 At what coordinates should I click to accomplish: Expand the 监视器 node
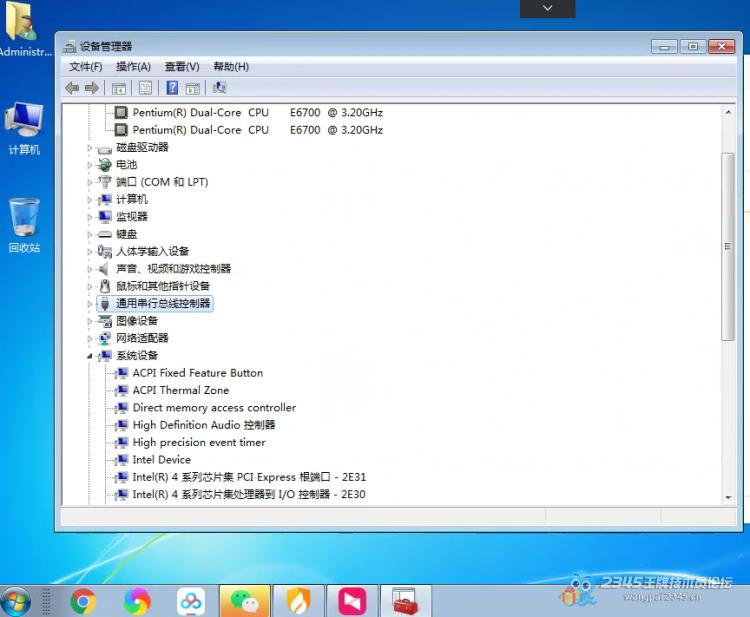[x=89, y=217]
